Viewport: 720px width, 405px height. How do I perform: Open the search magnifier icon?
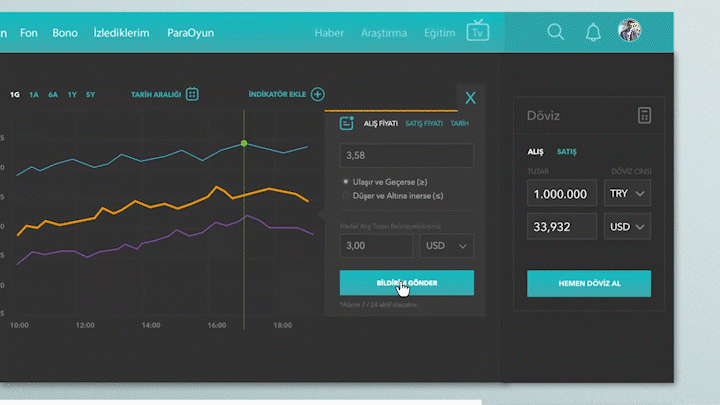pyautogui.click(x=556, y=32)
